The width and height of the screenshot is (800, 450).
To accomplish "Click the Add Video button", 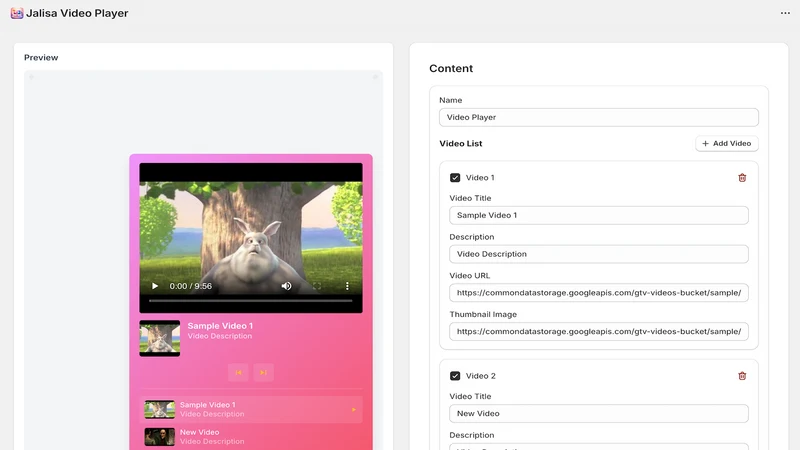I will [x=727, y=143].
